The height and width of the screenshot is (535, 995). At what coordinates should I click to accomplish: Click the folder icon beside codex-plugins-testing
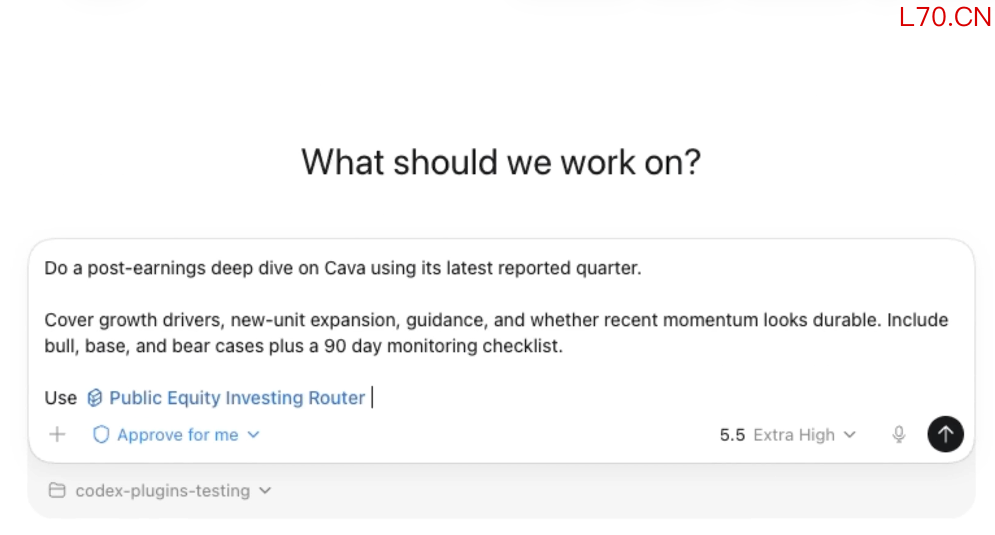[57, 491]
